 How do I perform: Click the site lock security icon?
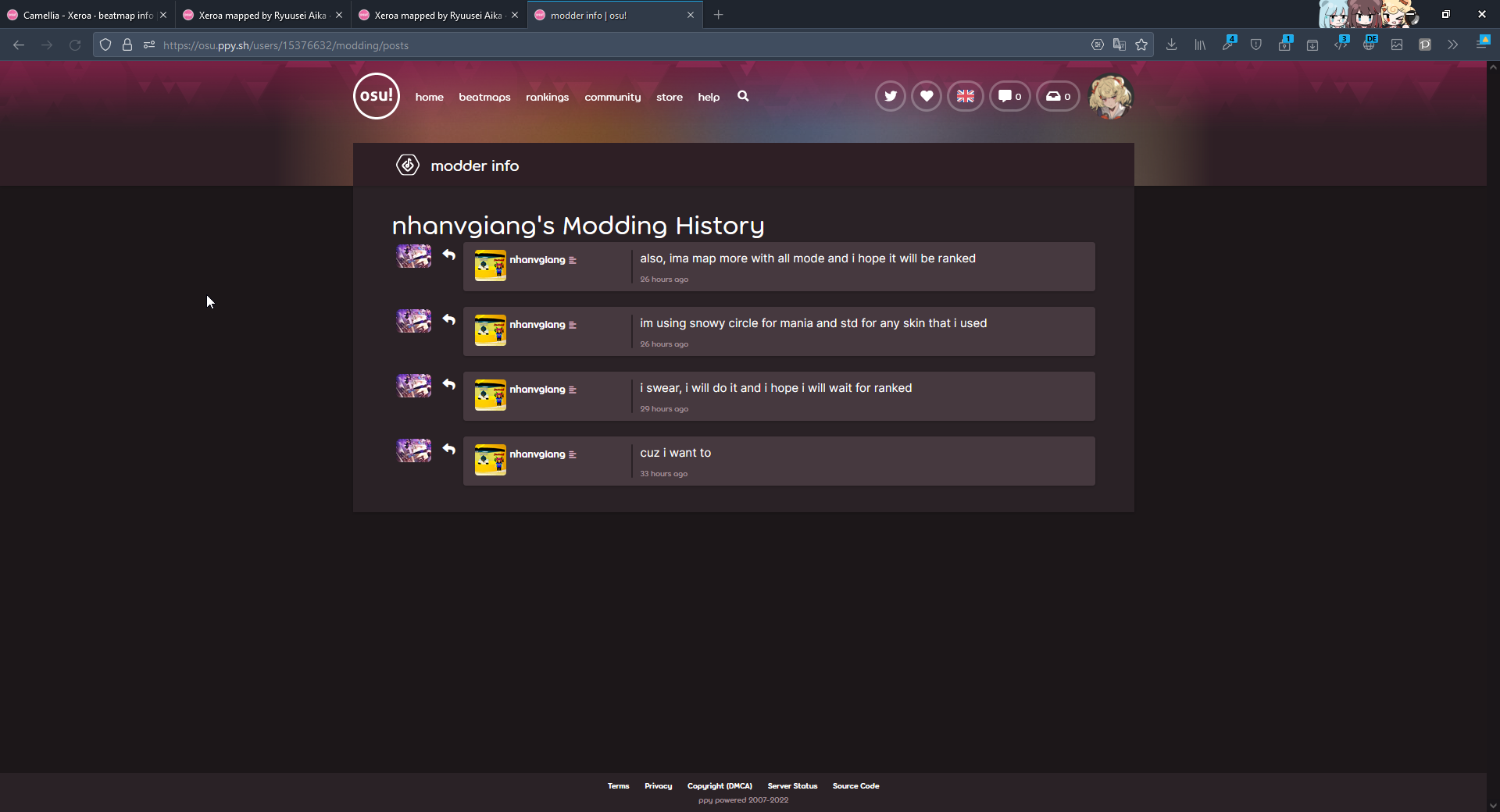(127, 45)
